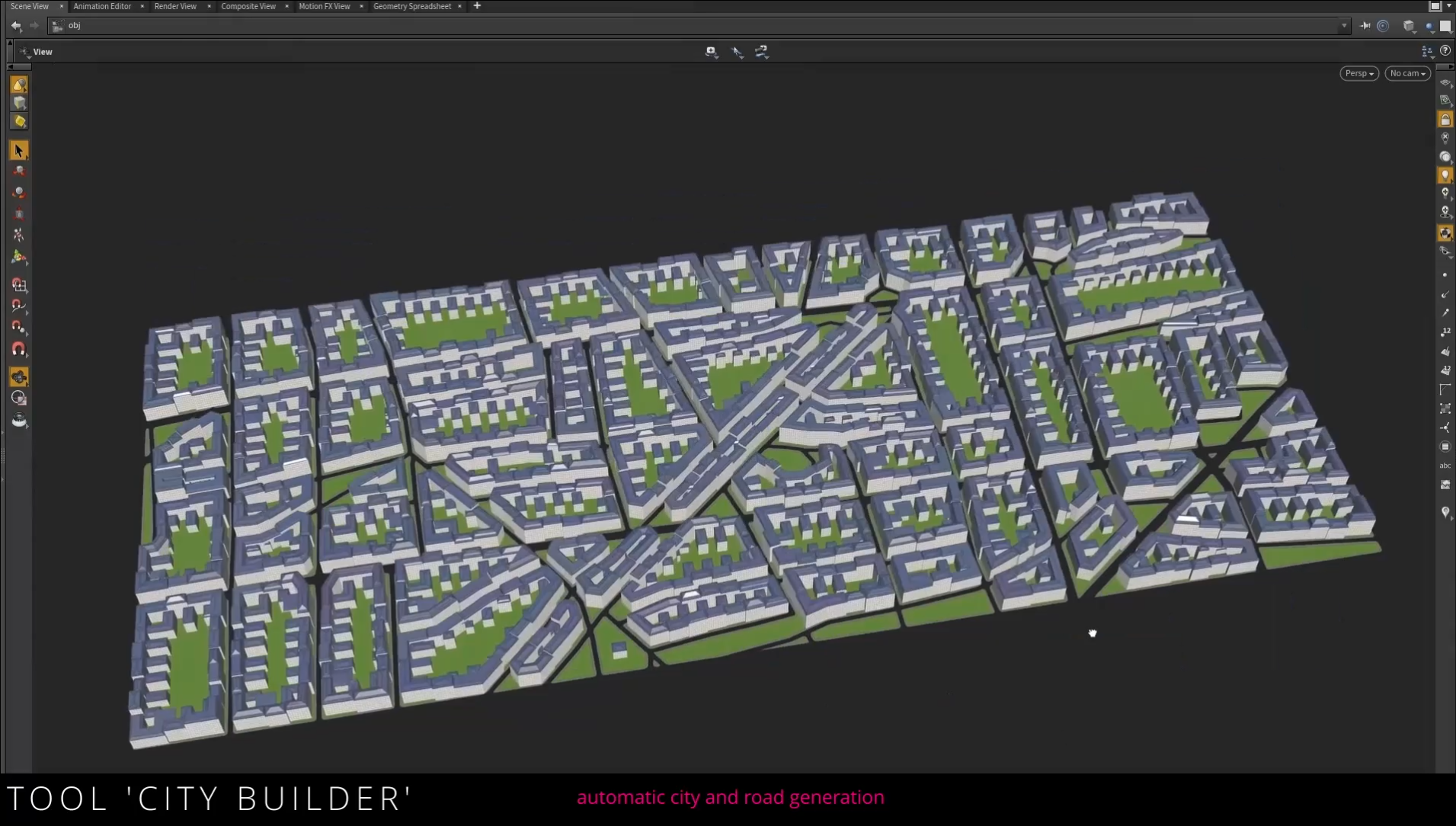This screenshot has width=1456, height=826.
Task: Click the viewer help question mark icon
Action: tap(1445, 51)
